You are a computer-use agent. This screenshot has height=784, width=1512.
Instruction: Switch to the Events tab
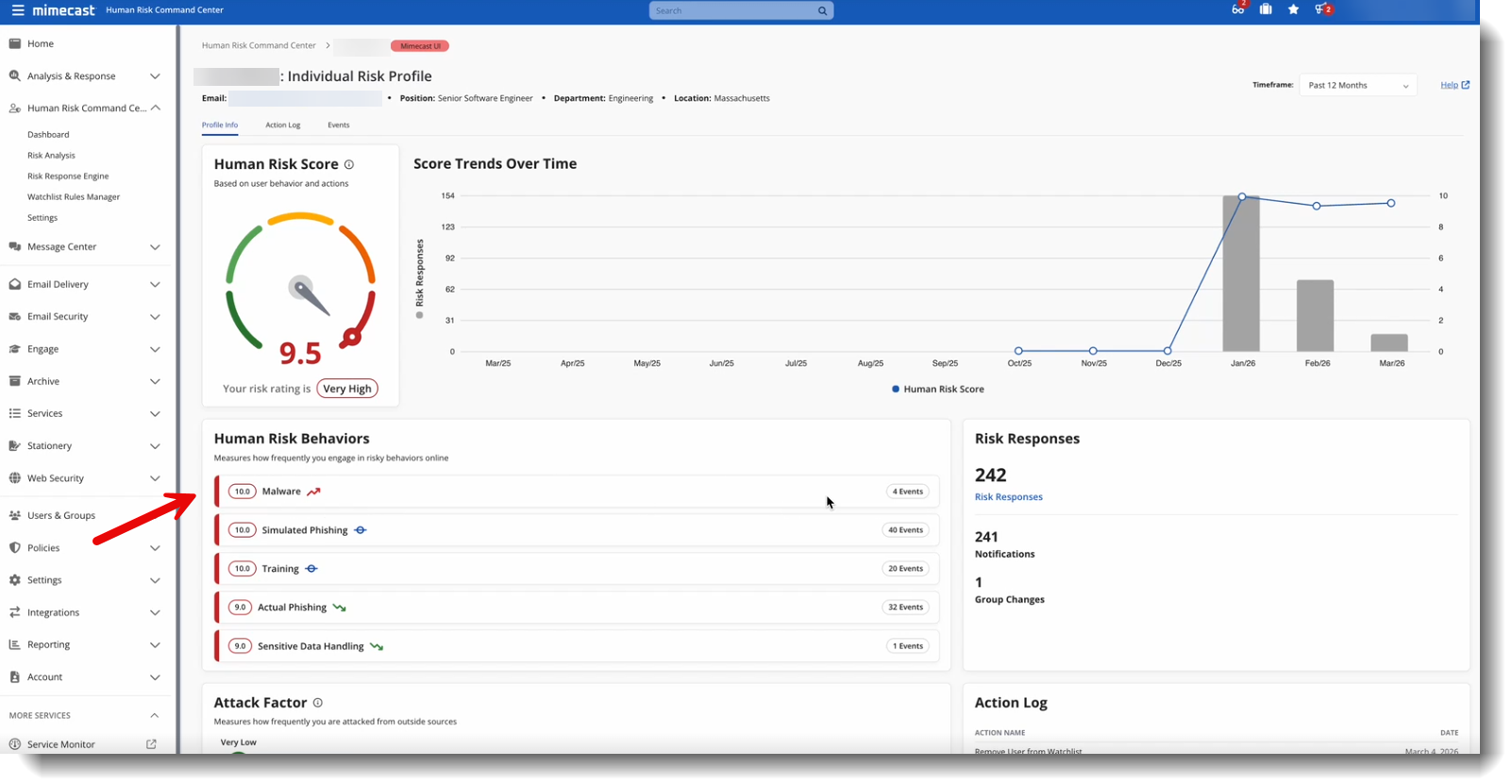tap(338, 125)
